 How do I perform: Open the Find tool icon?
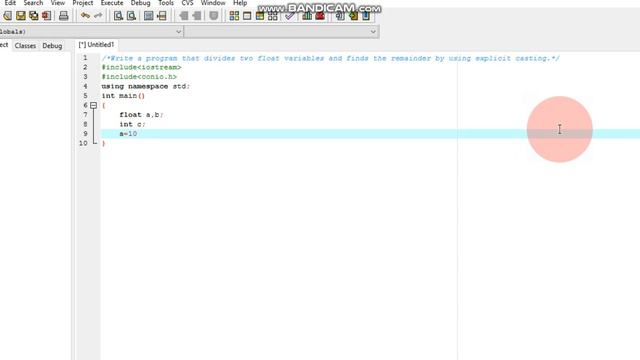(x=118, y=16)
